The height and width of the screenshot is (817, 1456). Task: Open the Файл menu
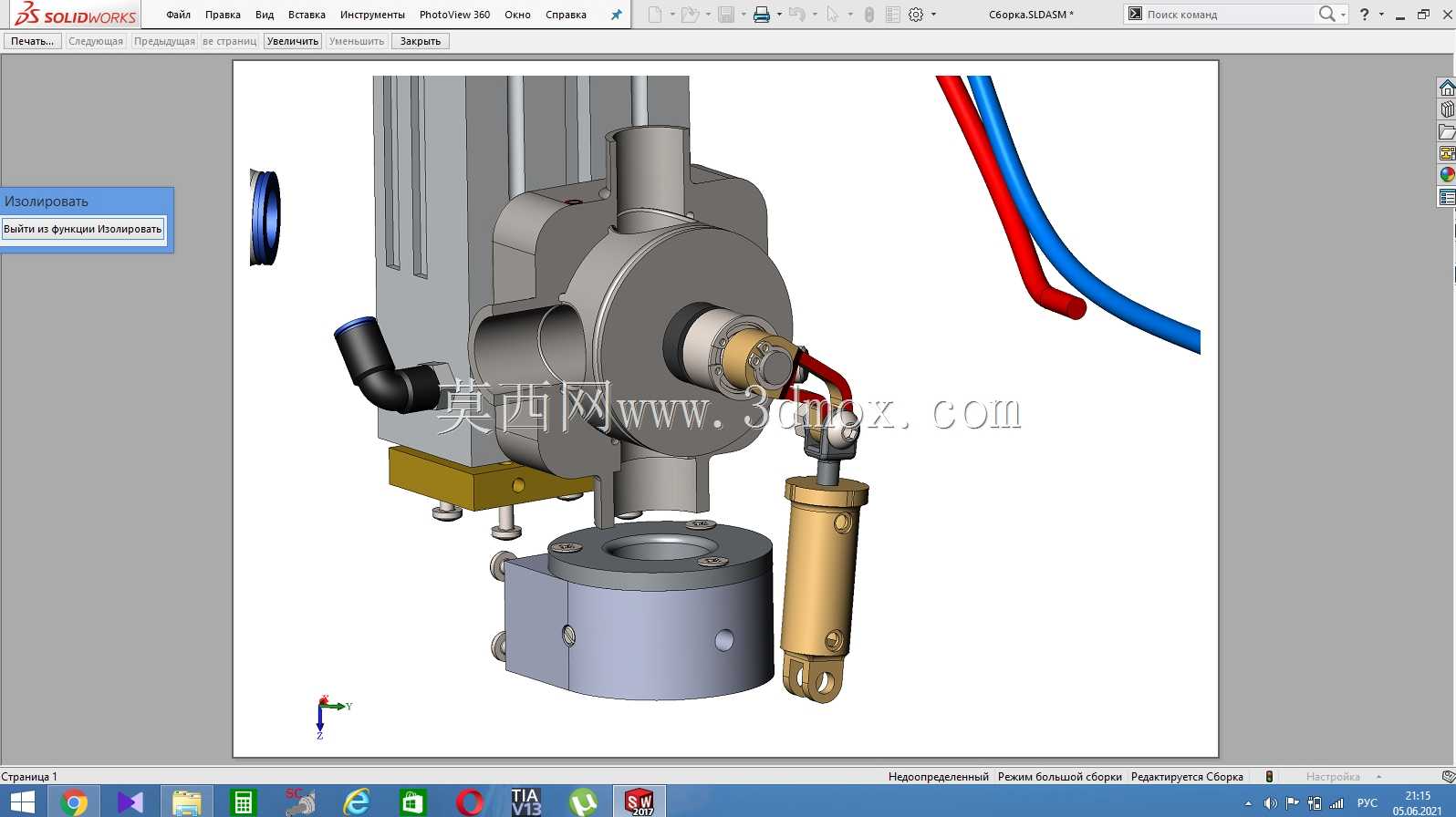(179, 15)
